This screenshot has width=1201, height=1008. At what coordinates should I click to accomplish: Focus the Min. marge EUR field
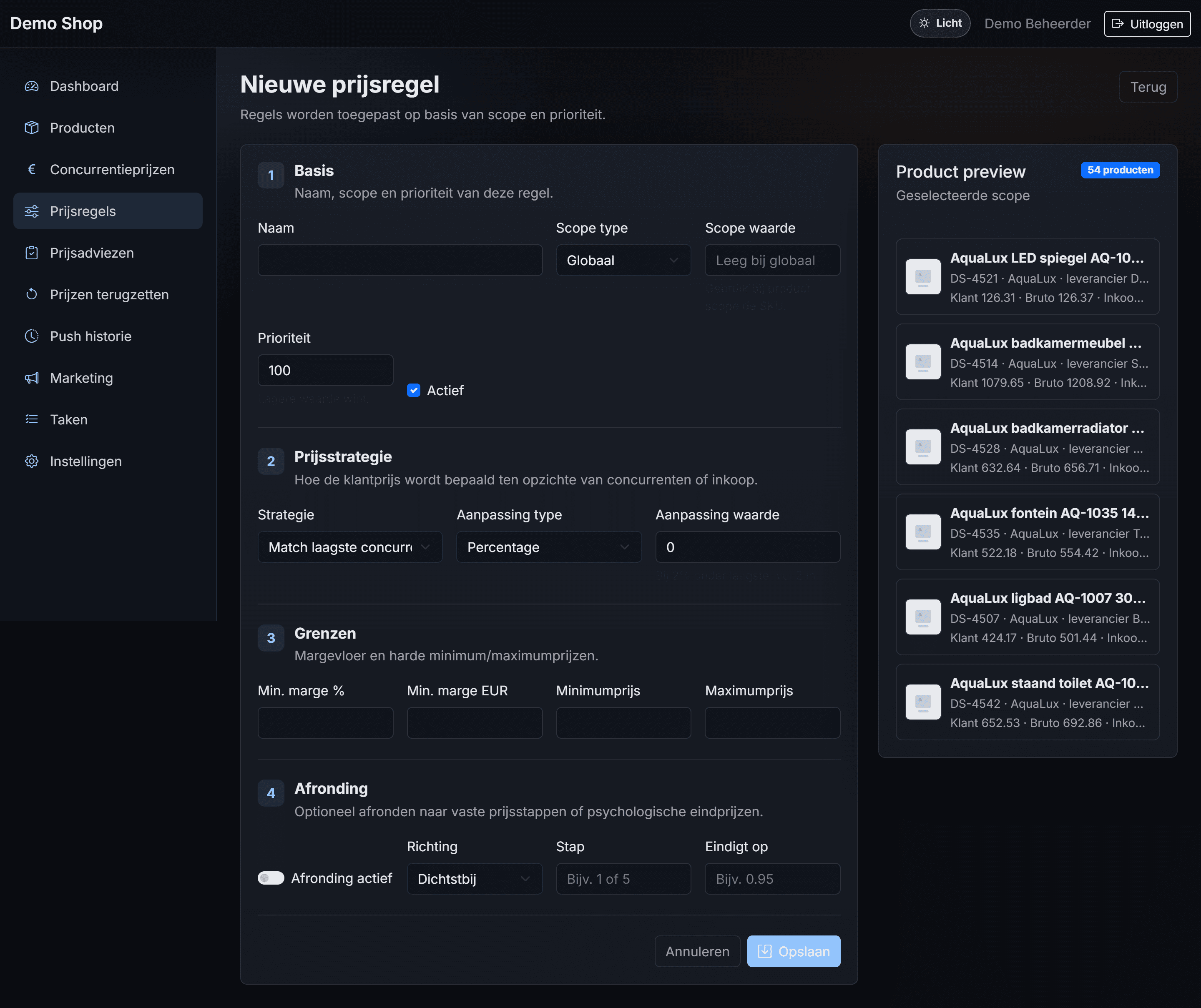point(475,724)
